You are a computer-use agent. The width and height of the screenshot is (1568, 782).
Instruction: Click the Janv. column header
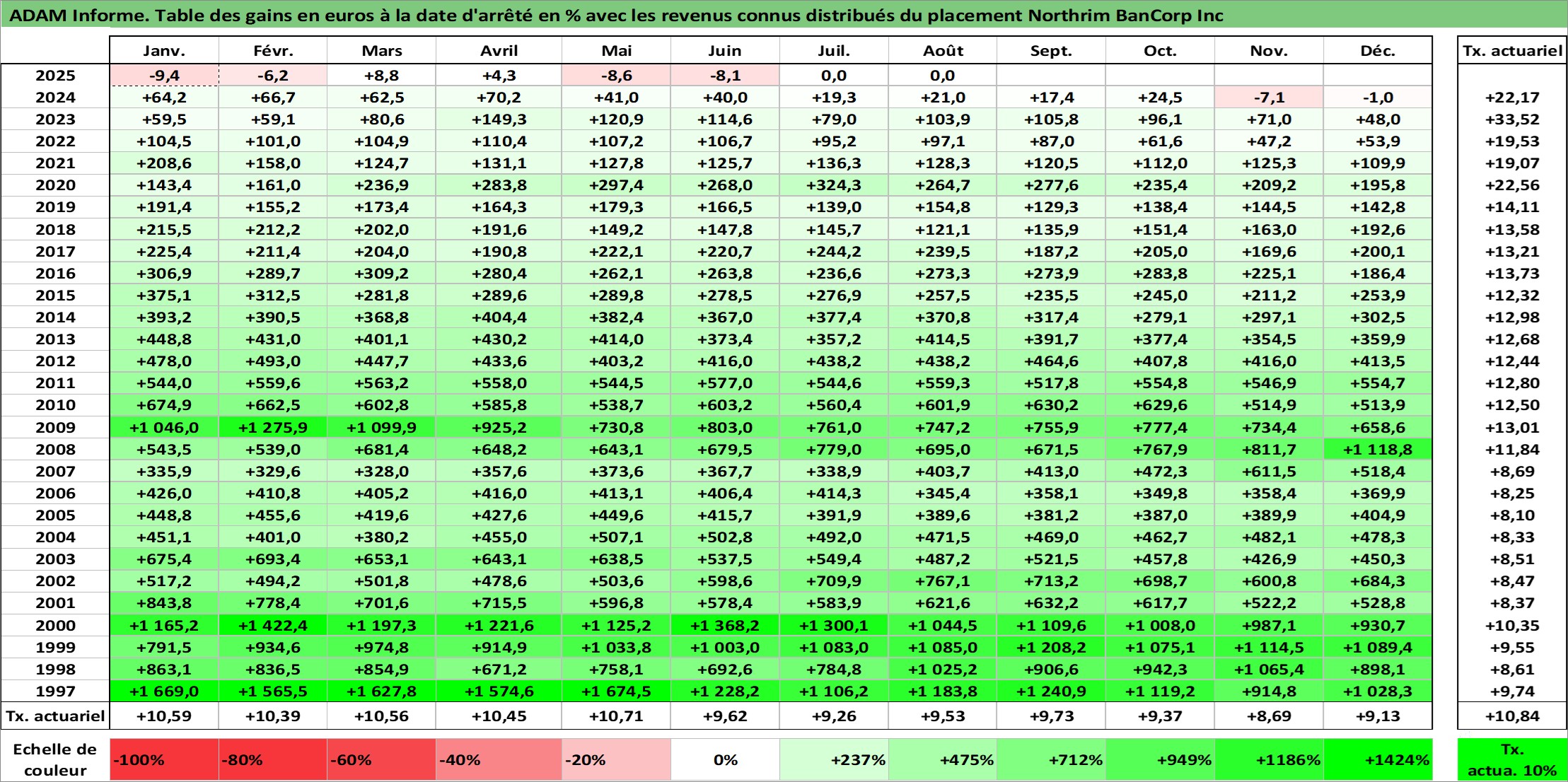tap(164, 50)
